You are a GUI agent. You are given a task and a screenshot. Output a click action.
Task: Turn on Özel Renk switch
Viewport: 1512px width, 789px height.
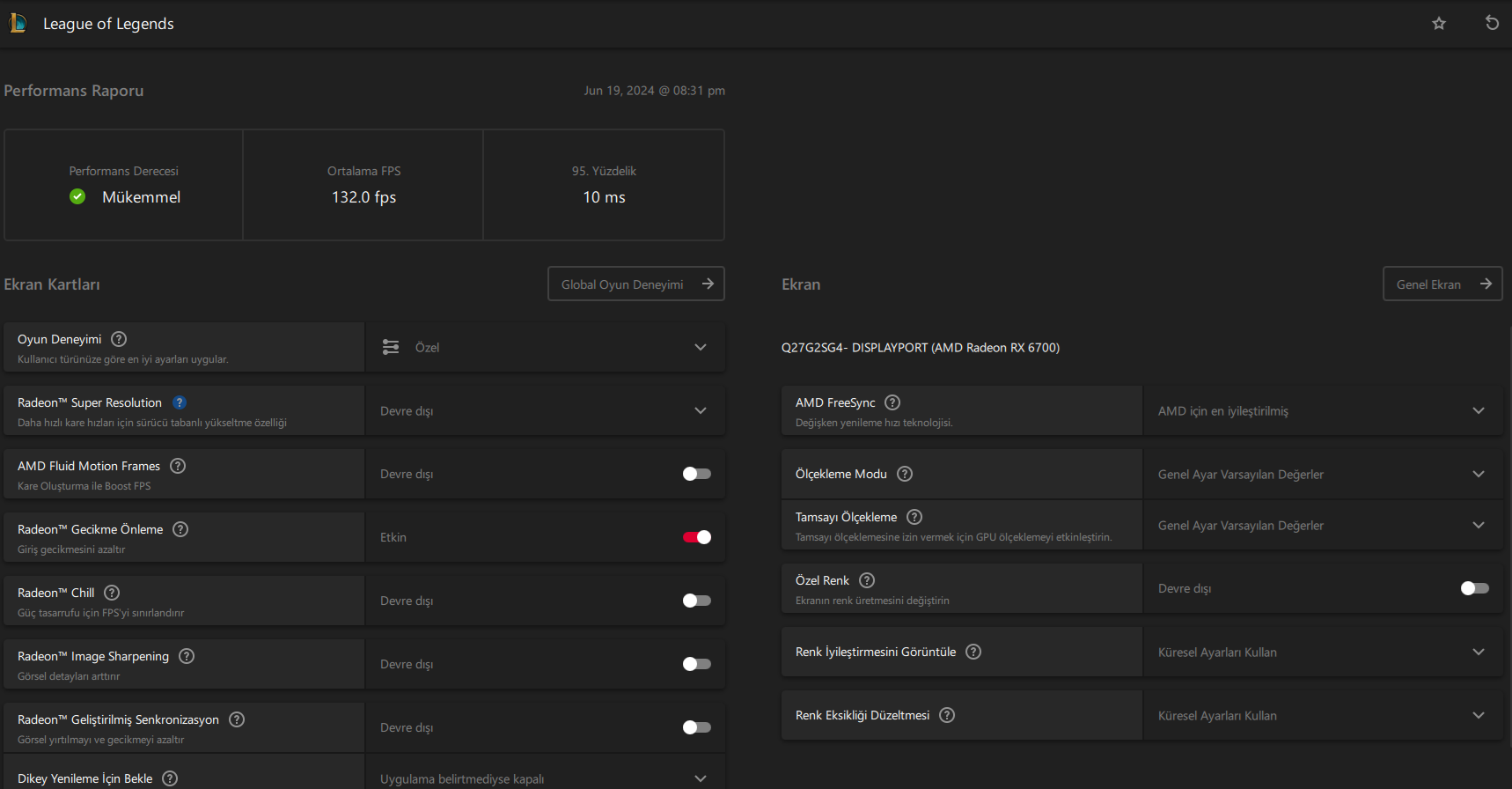tap(1474, 588)
